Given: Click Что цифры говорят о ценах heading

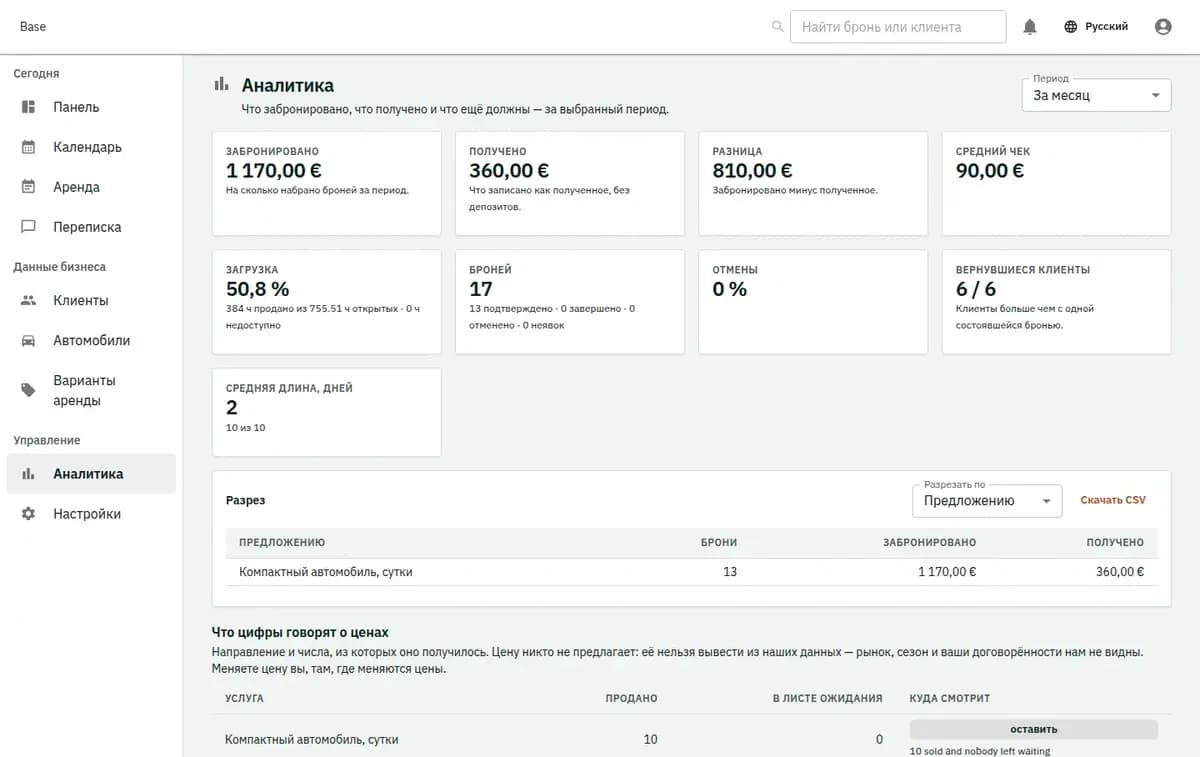Looking at the screenshot, I should pos(300,632).
